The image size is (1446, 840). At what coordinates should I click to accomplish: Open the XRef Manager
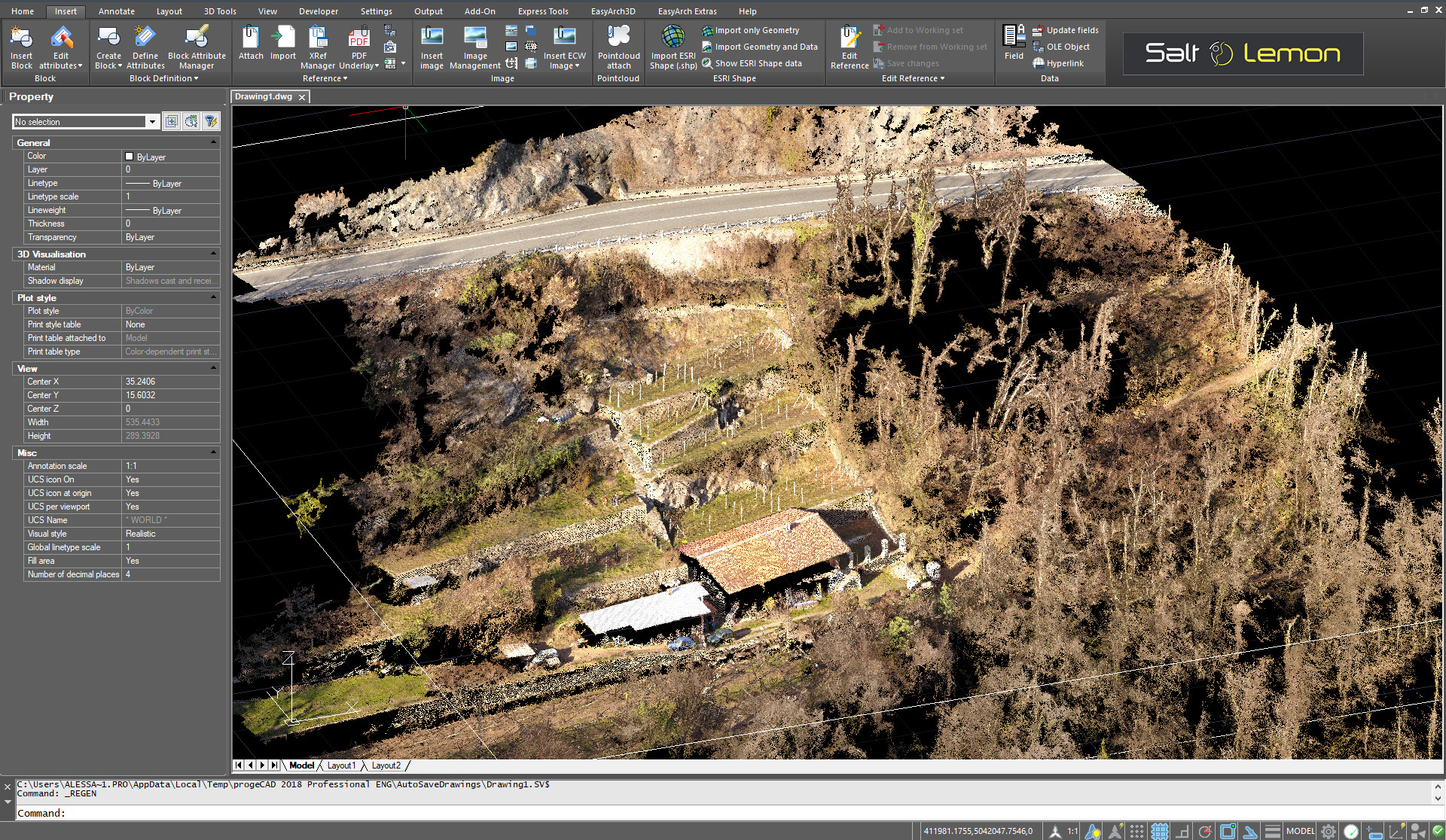click(x=318, y=38)
